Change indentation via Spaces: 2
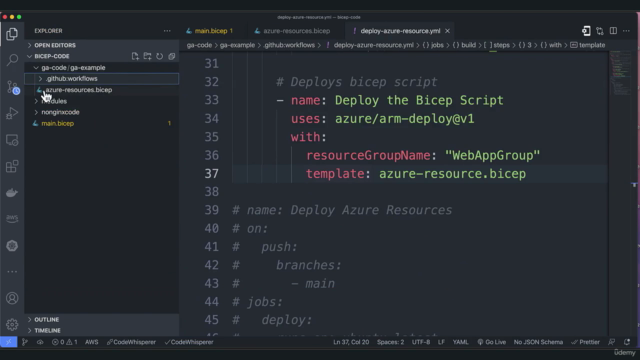Viewport: 640px width, 360px height. pos(390,342)
